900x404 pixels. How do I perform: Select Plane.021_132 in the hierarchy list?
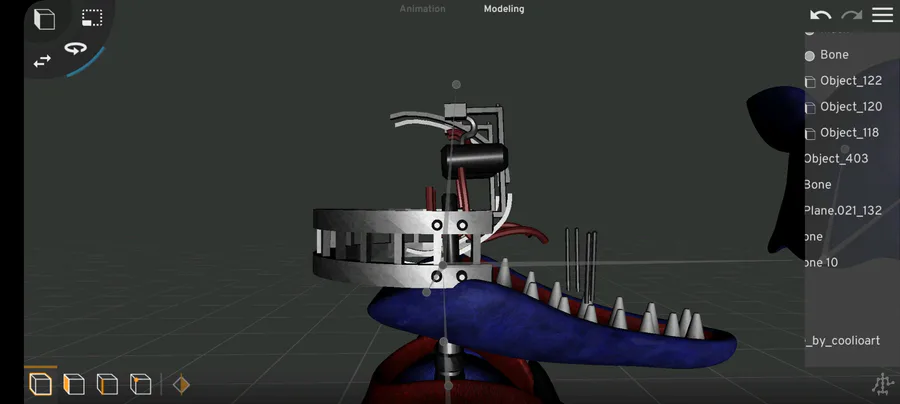coord(843,211)
